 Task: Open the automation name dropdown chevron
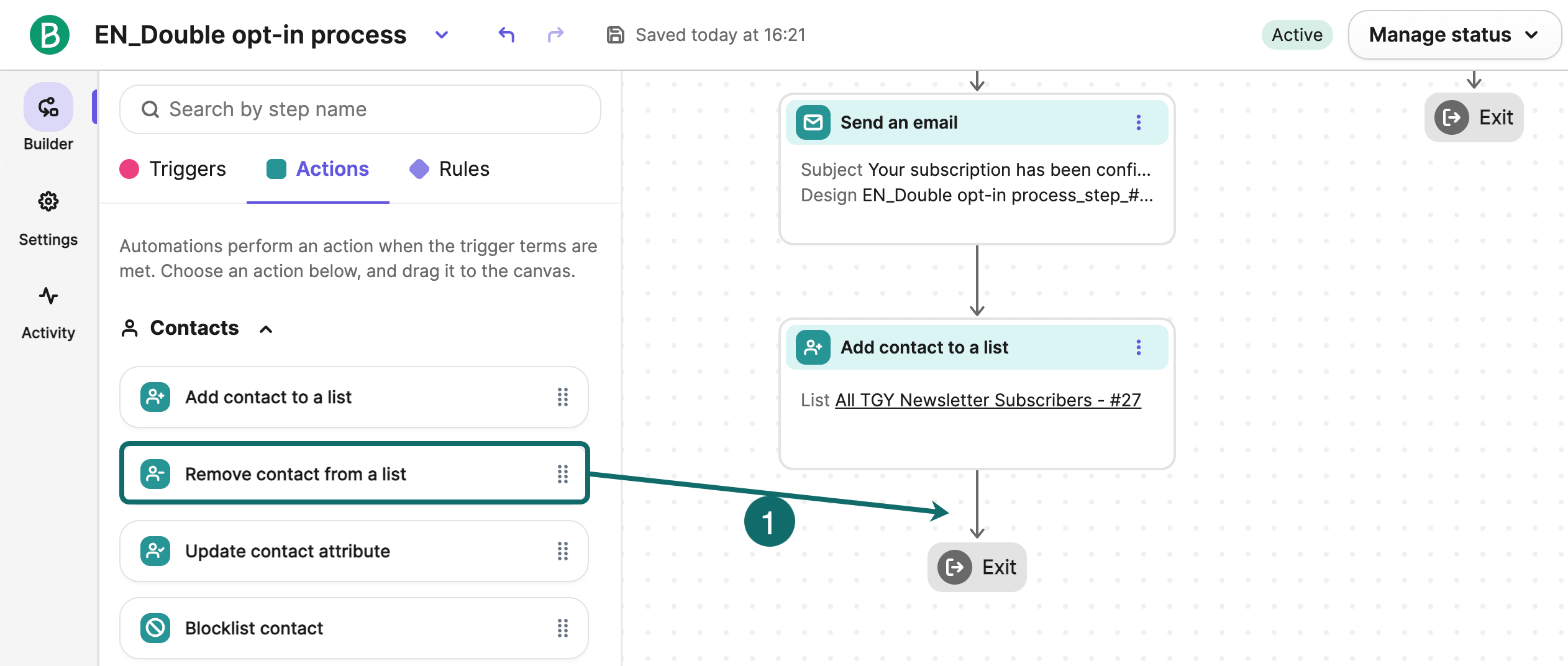[x=442, y=35]
